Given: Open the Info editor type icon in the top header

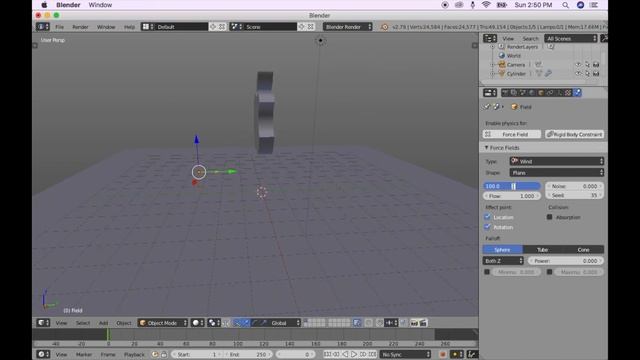Looking at the screenshot, I should pyautogui.click(x=43, y=27).
